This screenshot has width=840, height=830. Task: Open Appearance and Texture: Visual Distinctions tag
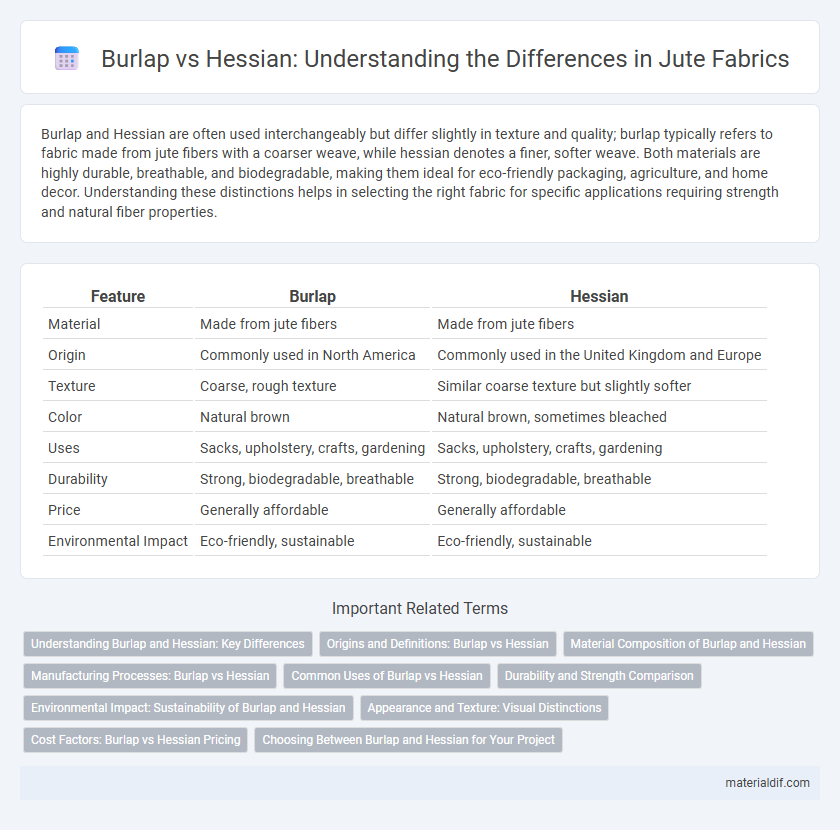point(484,708)
